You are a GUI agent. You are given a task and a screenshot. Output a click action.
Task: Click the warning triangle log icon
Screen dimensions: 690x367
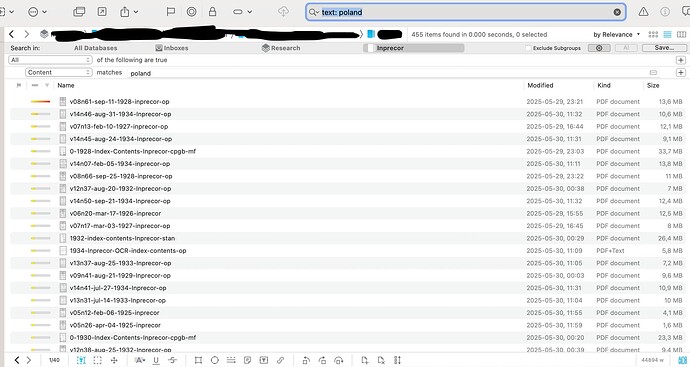[643, 12]
